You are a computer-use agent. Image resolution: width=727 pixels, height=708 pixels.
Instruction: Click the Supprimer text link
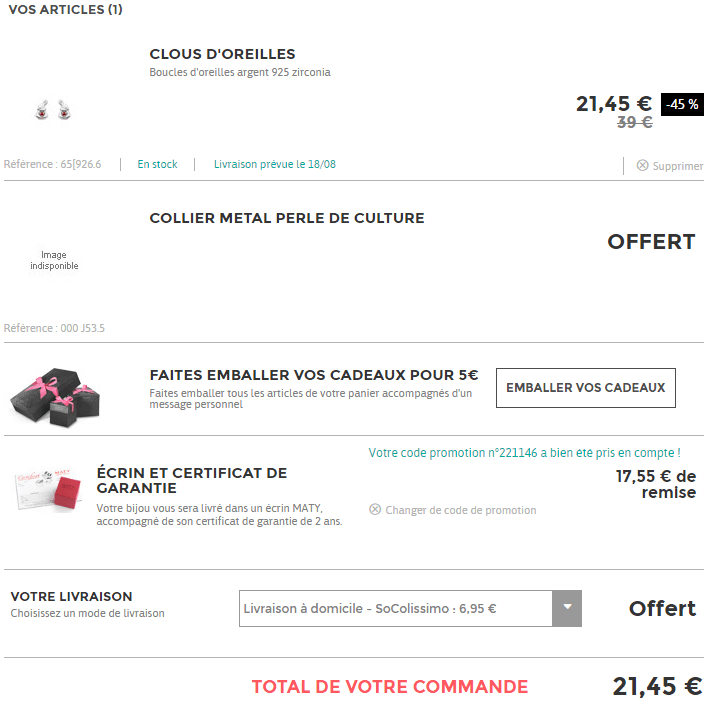pos(678,166)
